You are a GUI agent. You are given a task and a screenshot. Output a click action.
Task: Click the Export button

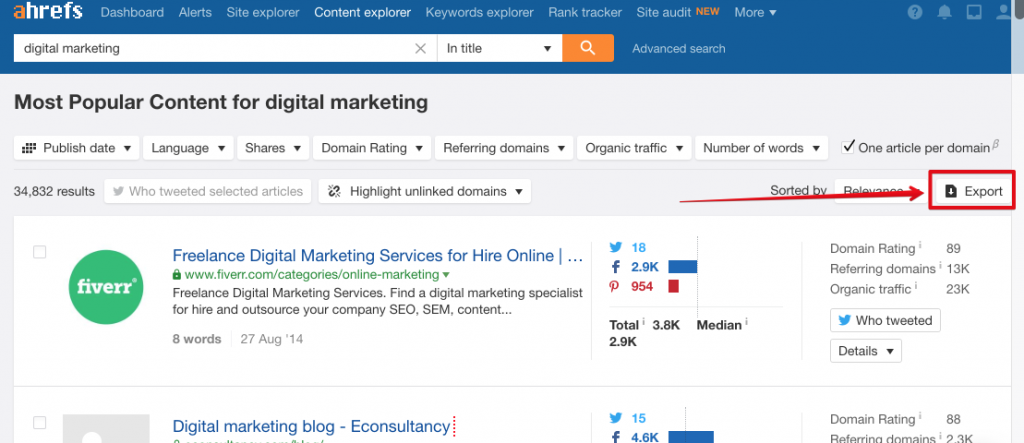point(973,191)
